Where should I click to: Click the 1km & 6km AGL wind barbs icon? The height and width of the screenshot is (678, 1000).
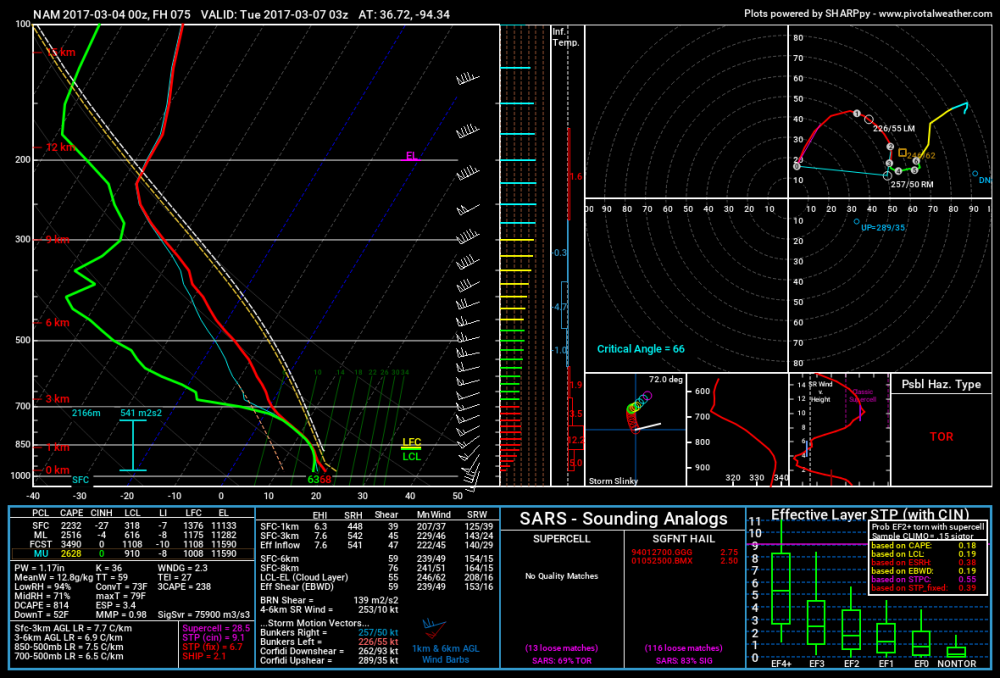tap(434, 628)
